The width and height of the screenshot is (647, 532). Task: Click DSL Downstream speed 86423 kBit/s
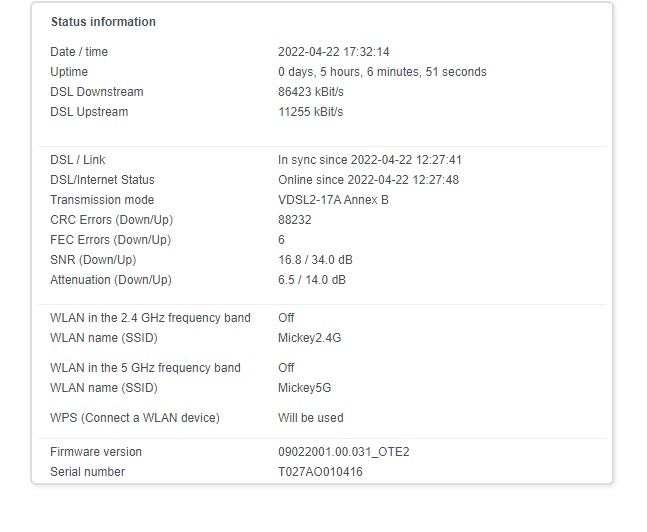point(311,92)
